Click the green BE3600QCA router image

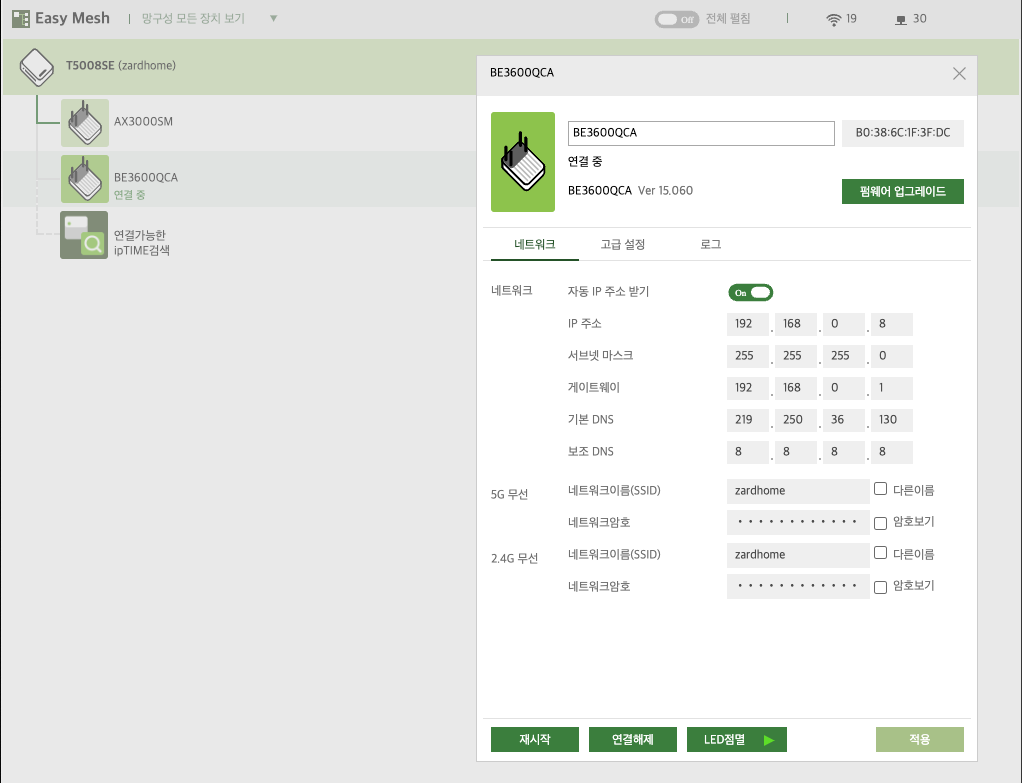point(523,162)
